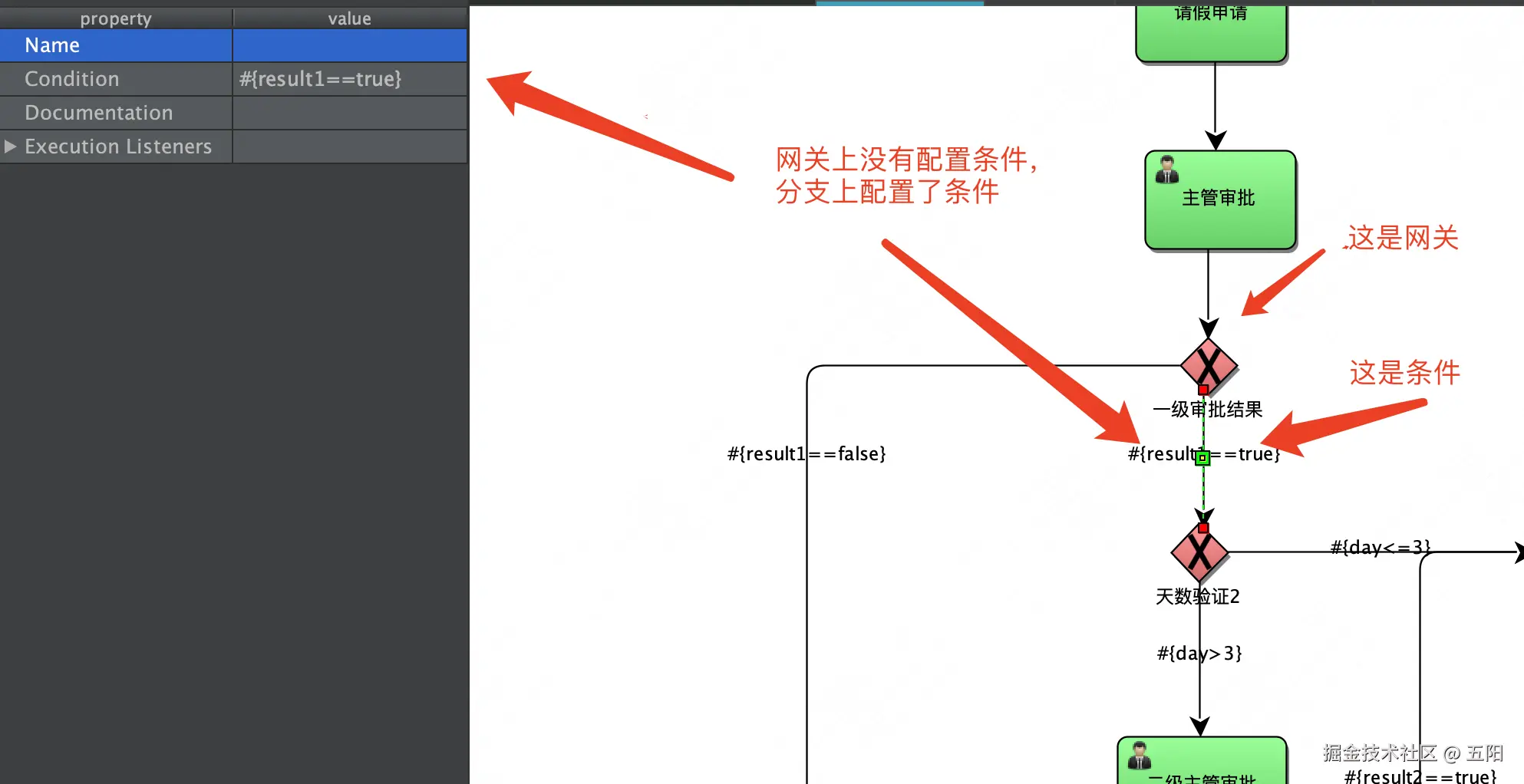
Task: Click the user icon on 主管审批 task
Action: pos(1167,170)
